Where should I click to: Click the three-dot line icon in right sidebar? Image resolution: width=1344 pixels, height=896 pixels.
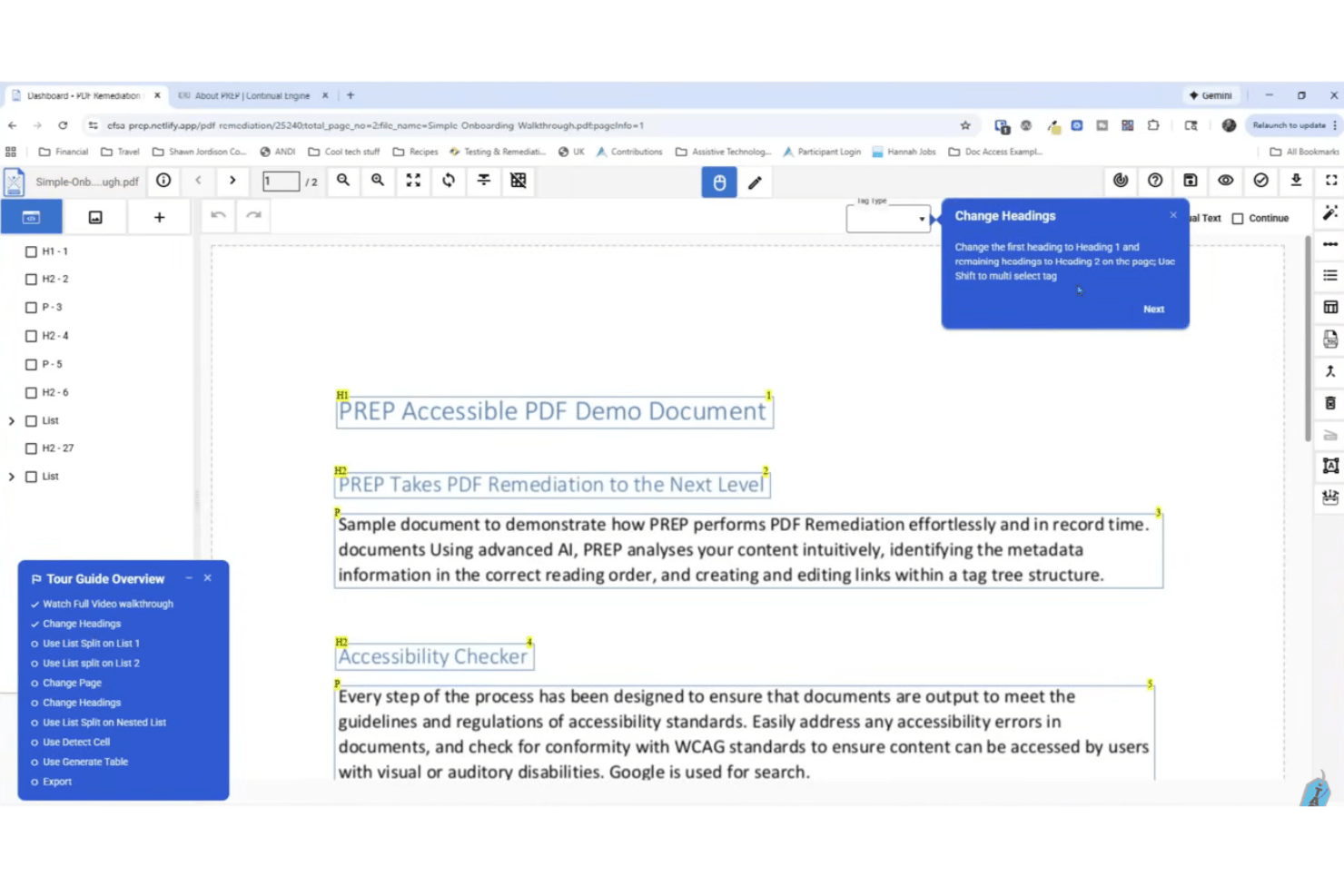pos(1330,244)
